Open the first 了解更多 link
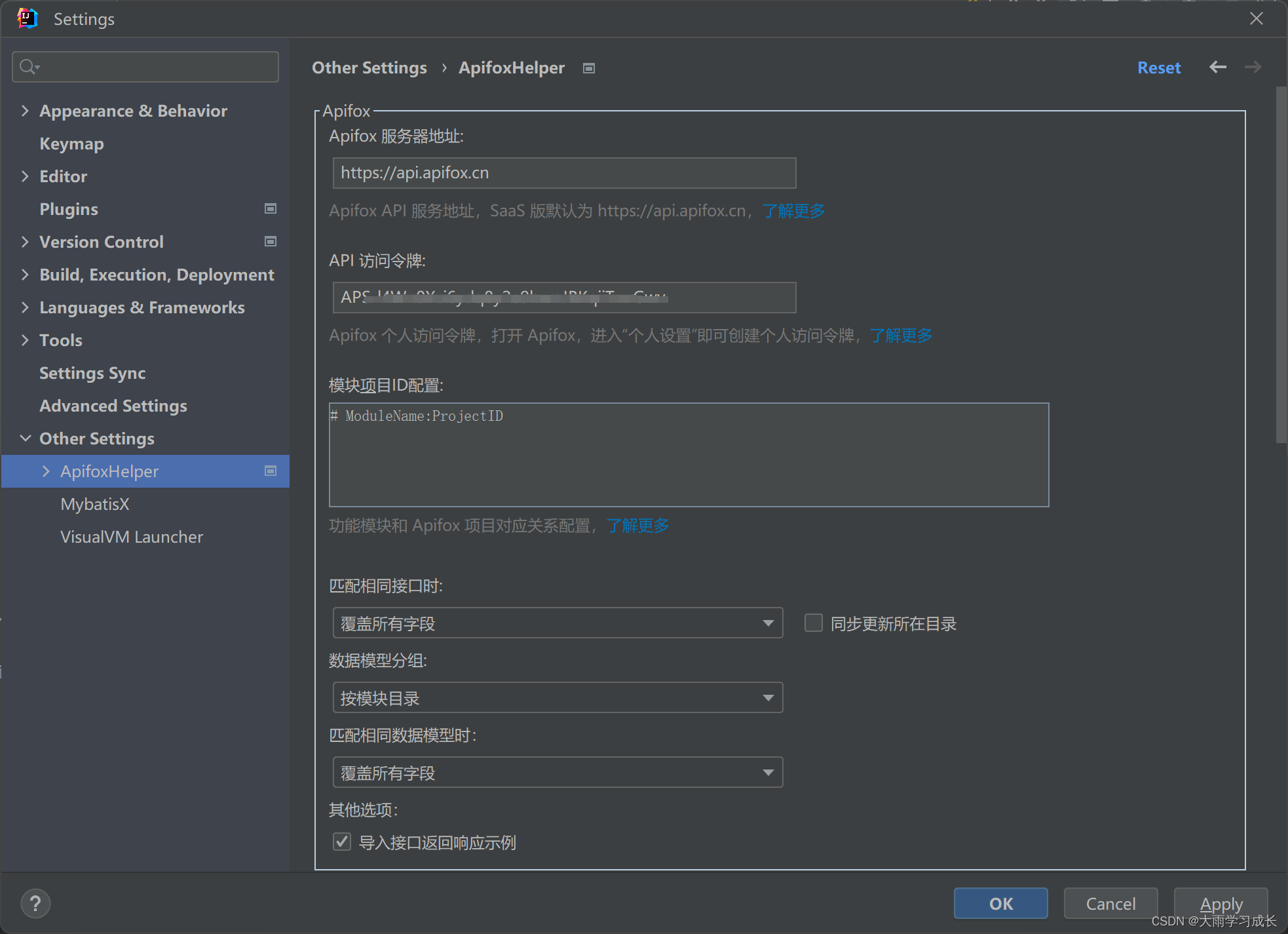Screen dimensions: 1288x934 (793, 210)
